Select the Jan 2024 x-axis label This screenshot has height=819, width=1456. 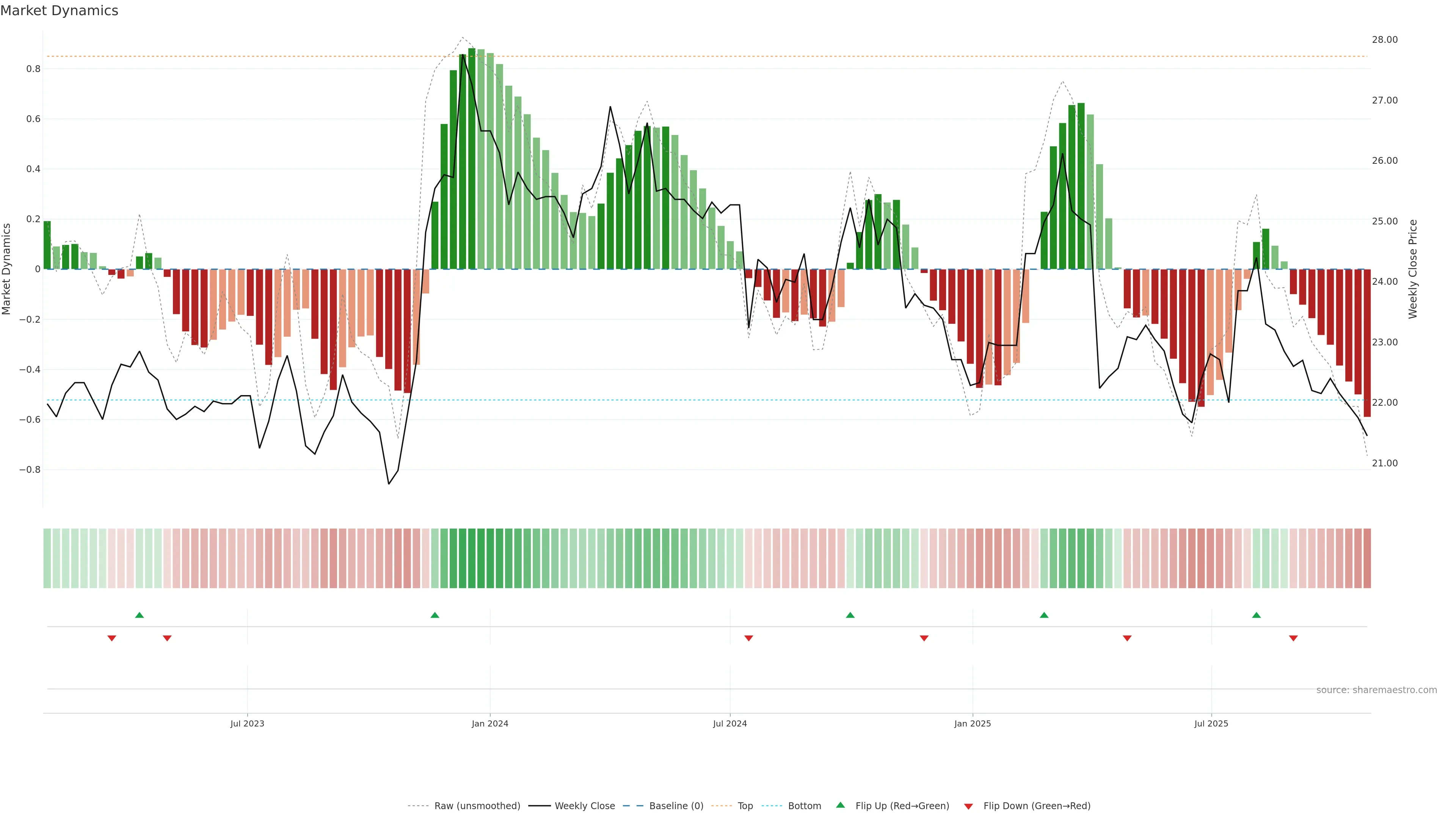[x=490, y=723]
